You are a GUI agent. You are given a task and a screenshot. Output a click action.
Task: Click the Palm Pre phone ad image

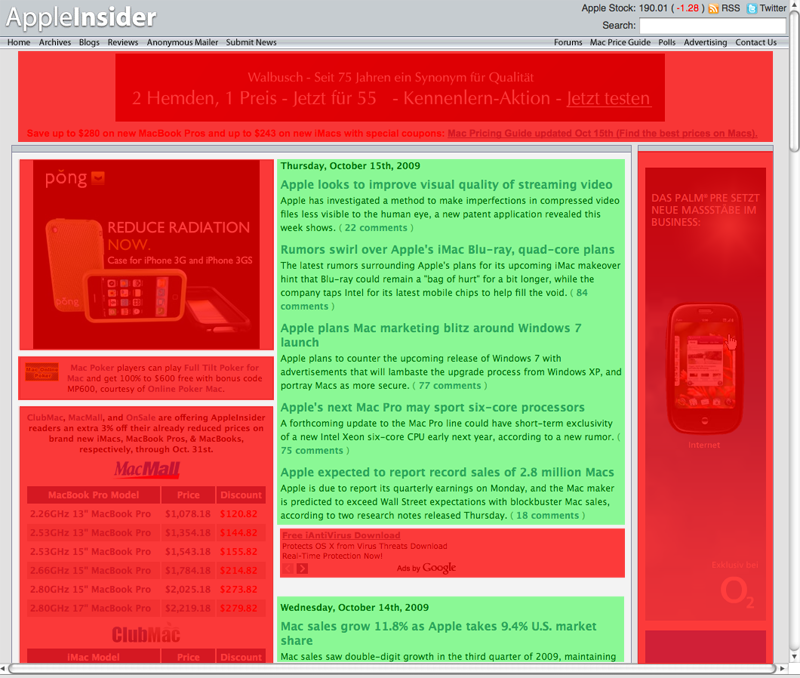pyautogui.click(x=706, y=394)
